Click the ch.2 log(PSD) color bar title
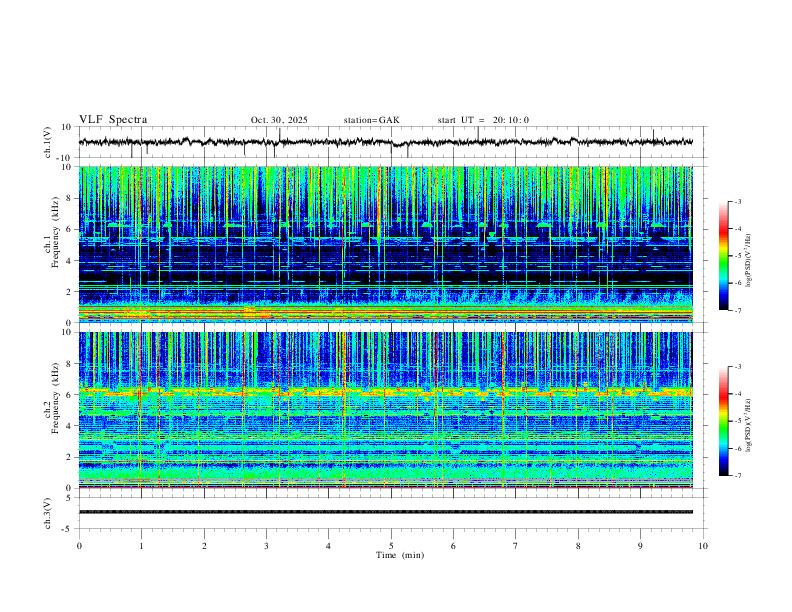This screenshot has width=792, height=612. coord(749,425)
